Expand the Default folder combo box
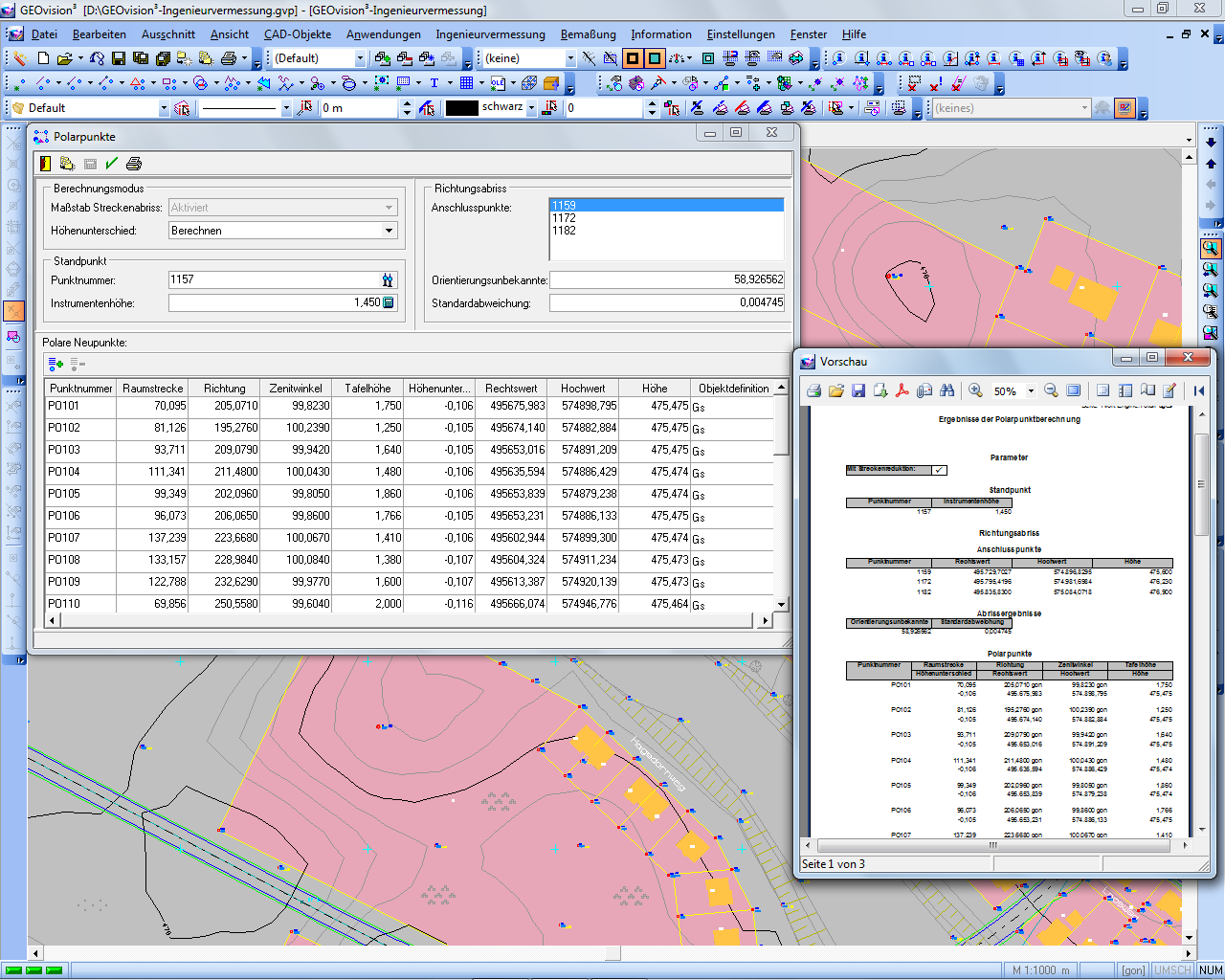 (x=164, y=108)
